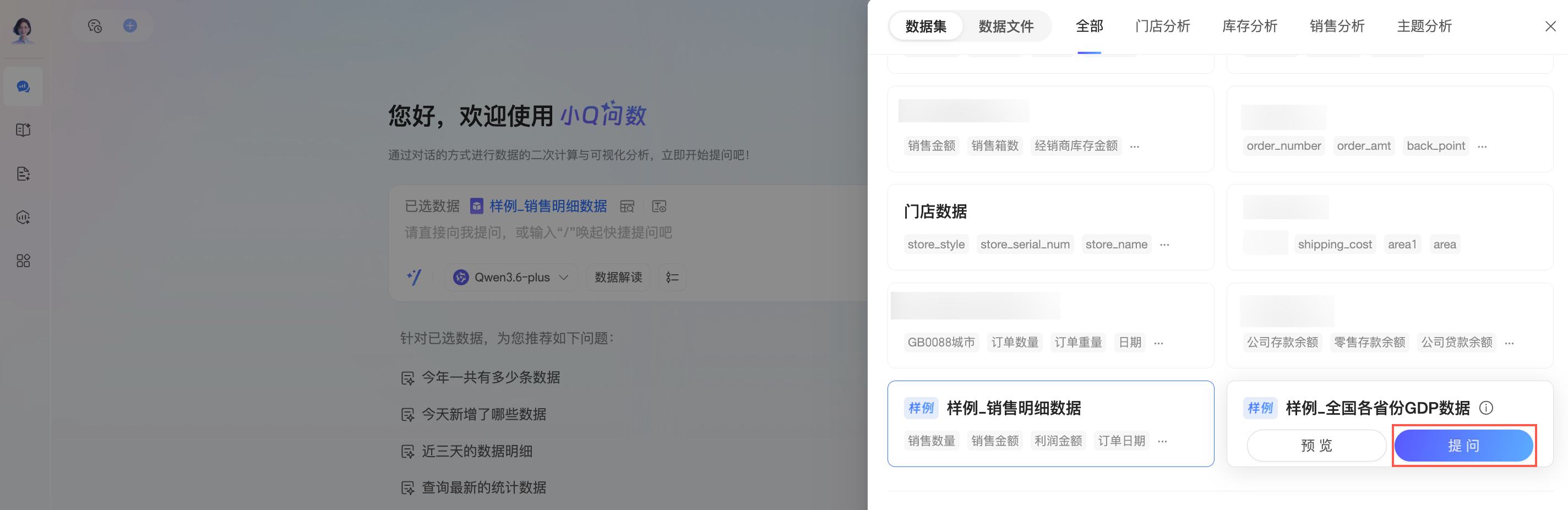Switch to the 数据集 tab
The height and width of the screenshot is (510, 1568).
[x=925, y=26]
